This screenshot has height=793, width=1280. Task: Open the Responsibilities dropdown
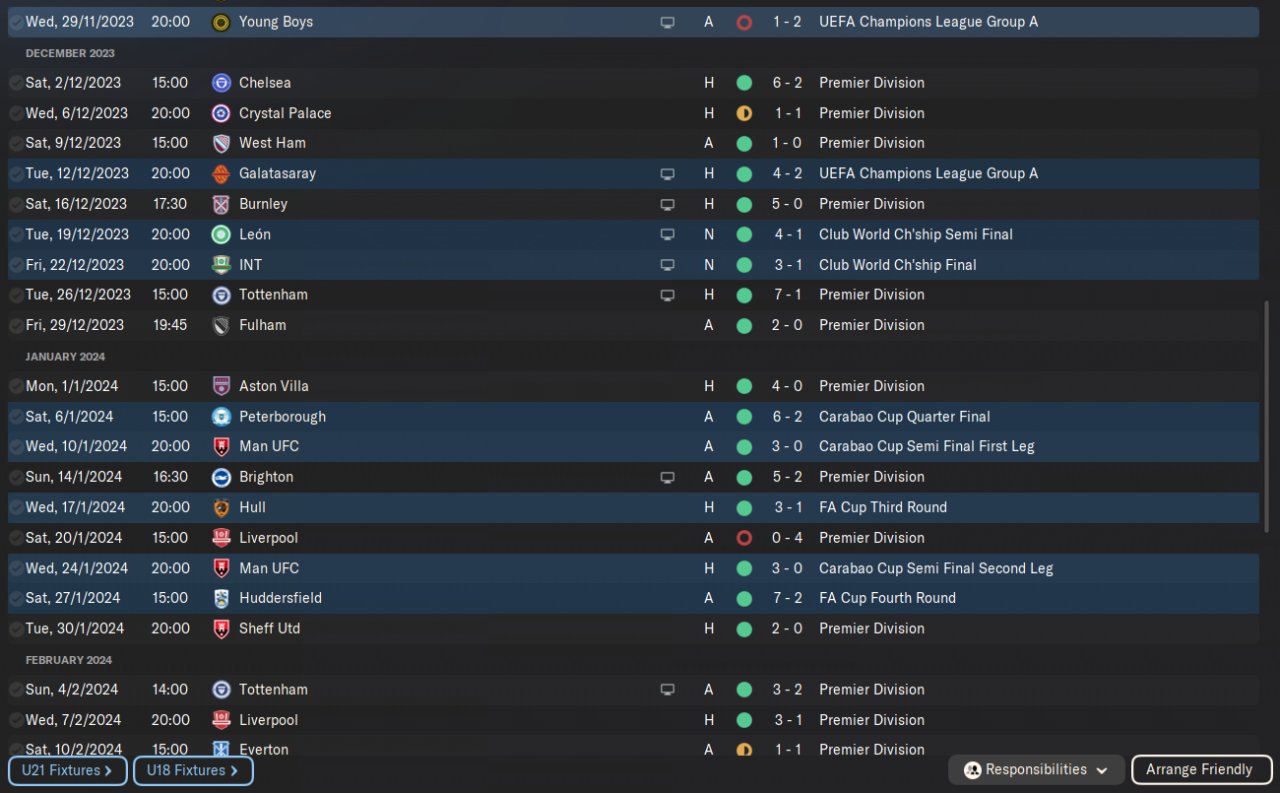click(x=1036, y=770)
